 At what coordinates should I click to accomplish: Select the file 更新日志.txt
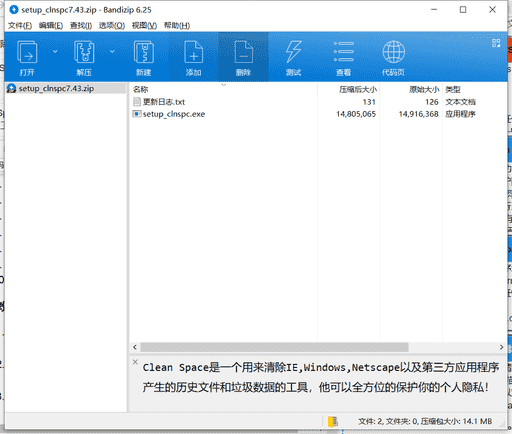(x=164, y=102)
